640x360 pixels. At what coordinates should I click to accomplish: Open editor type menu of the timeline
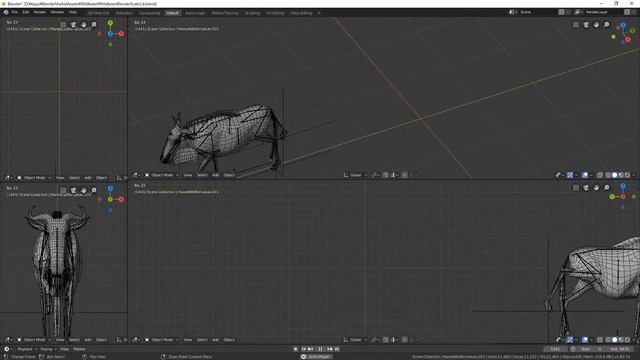[x=7, y=349]
